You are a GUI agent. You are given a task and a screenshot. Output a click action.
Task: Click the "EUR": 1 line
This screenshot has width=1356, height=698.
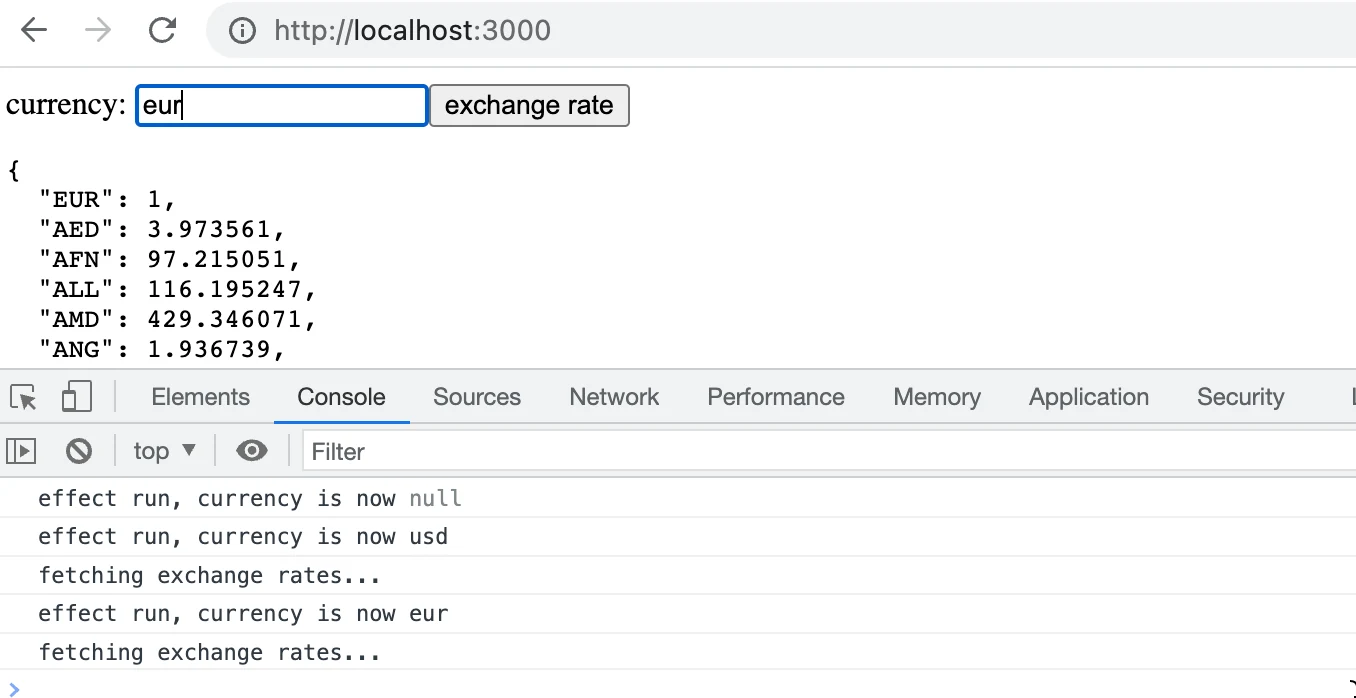click(108, 200)
